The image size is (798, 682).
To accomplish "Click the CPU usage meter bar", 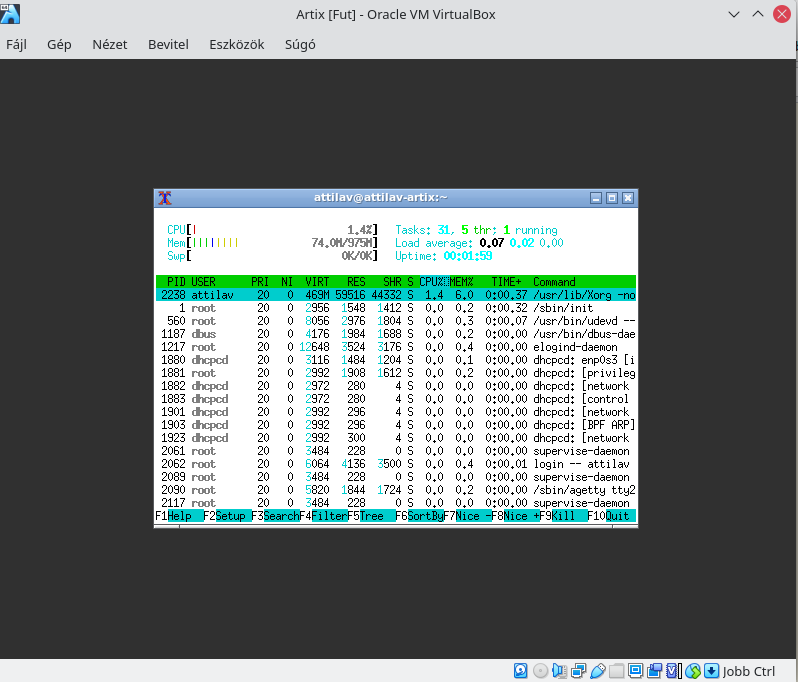I will tap(272, 230).
